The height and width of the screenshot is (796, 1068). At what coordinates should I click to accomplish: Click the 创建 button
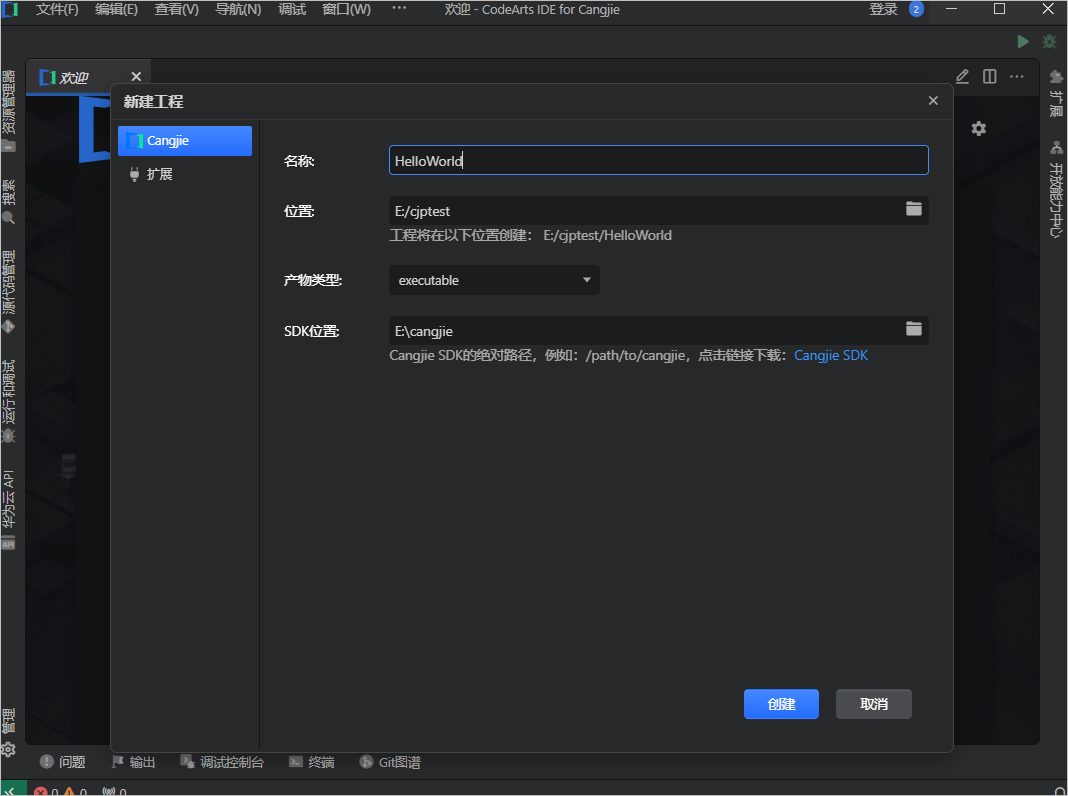tap(781, 703)
